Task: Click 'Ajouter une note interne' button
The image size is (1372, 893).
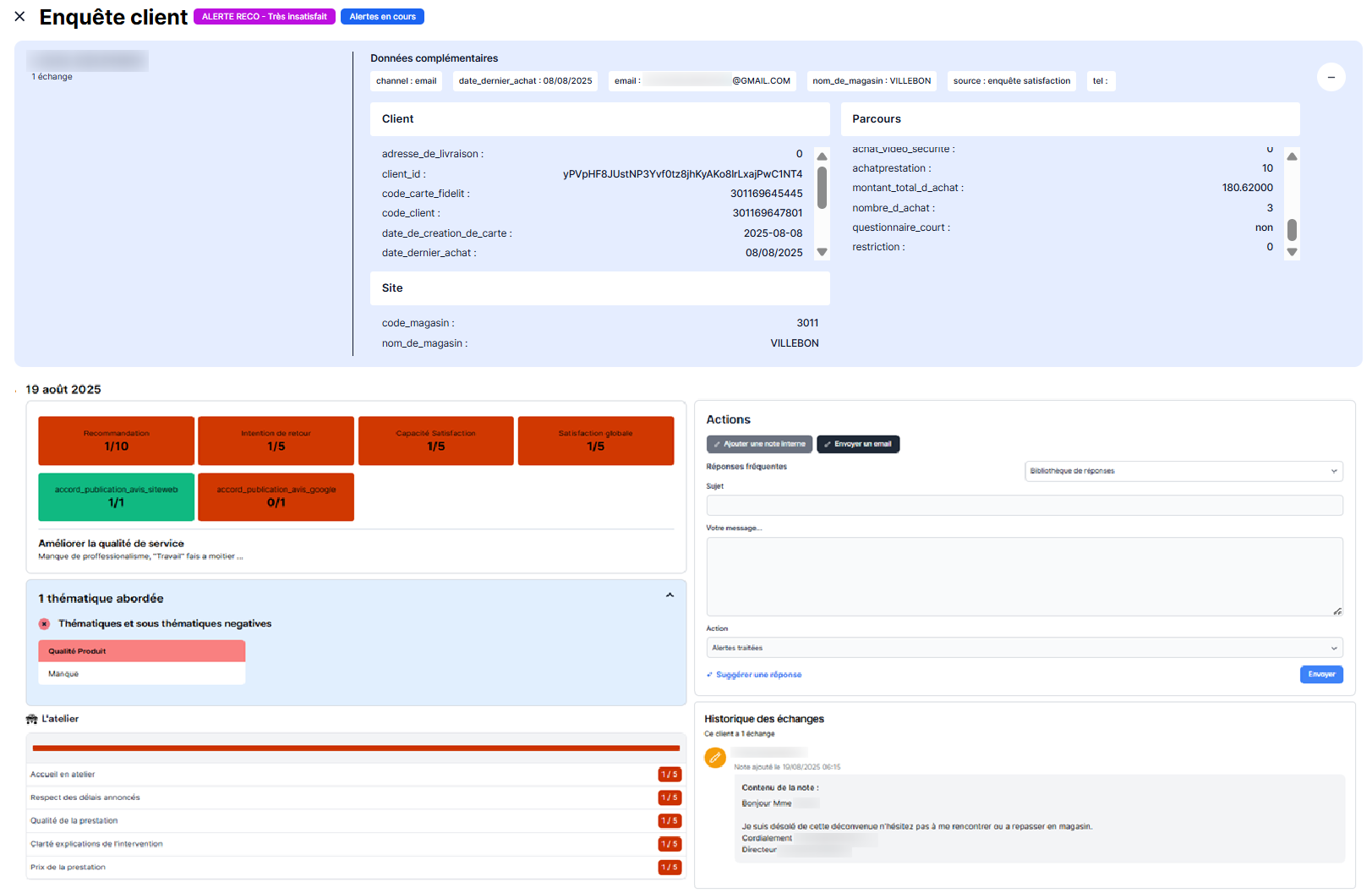Action: pos(759,444)
